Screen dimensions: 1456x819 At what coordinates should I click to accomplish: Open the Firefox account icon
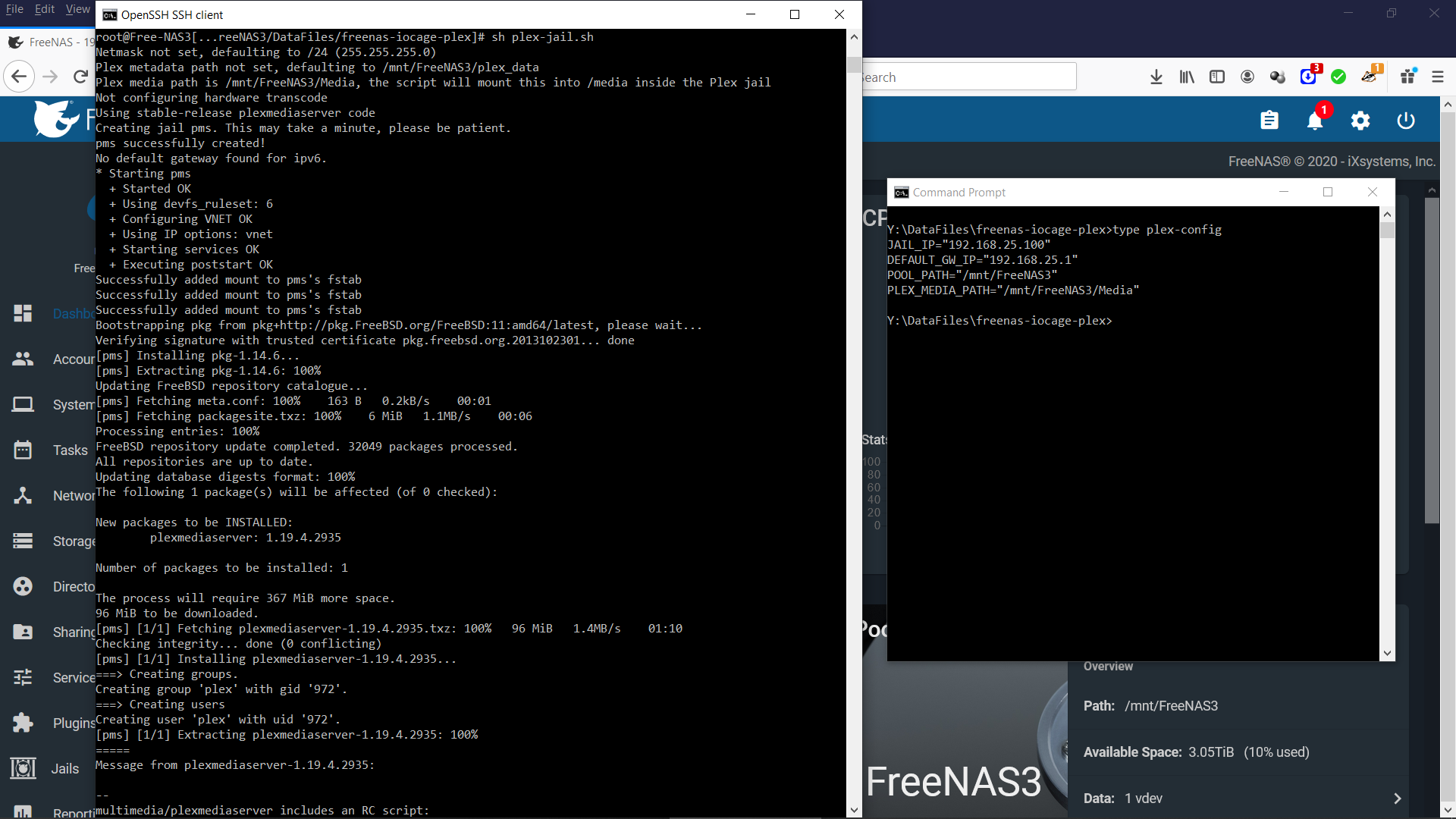point(1247,77)
